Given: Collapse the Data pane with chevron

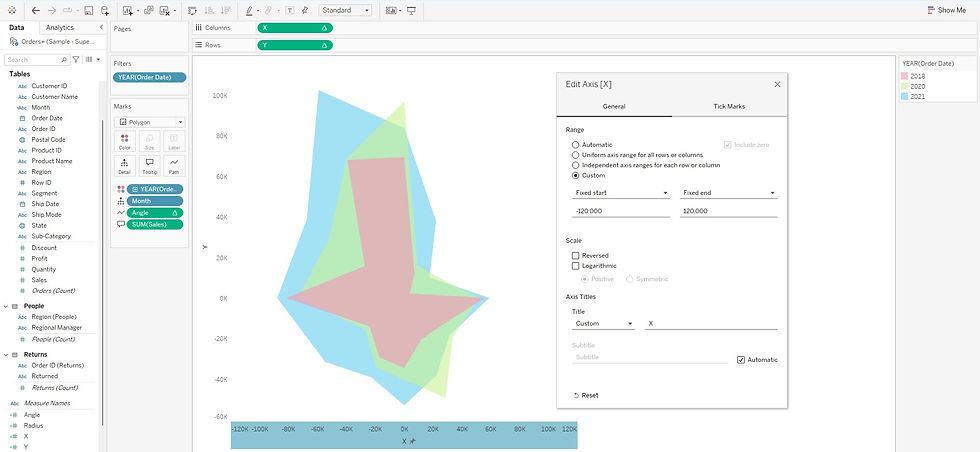Looking at the screenshot, I should click(101, 28).
